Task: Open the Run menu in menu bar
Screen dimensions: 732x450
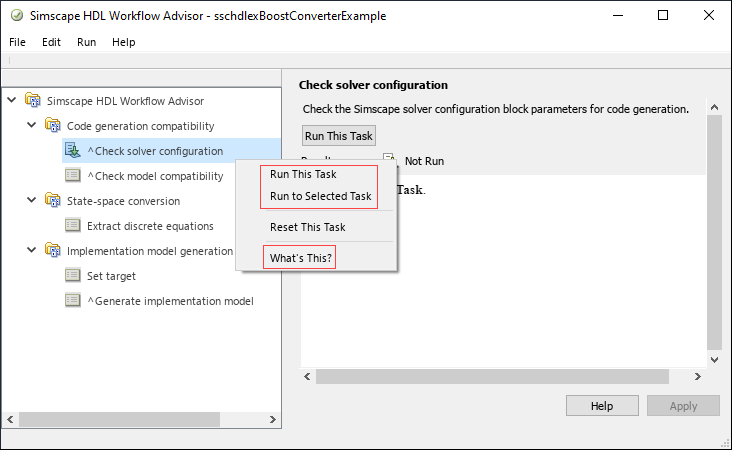Action: click(86, 43)
